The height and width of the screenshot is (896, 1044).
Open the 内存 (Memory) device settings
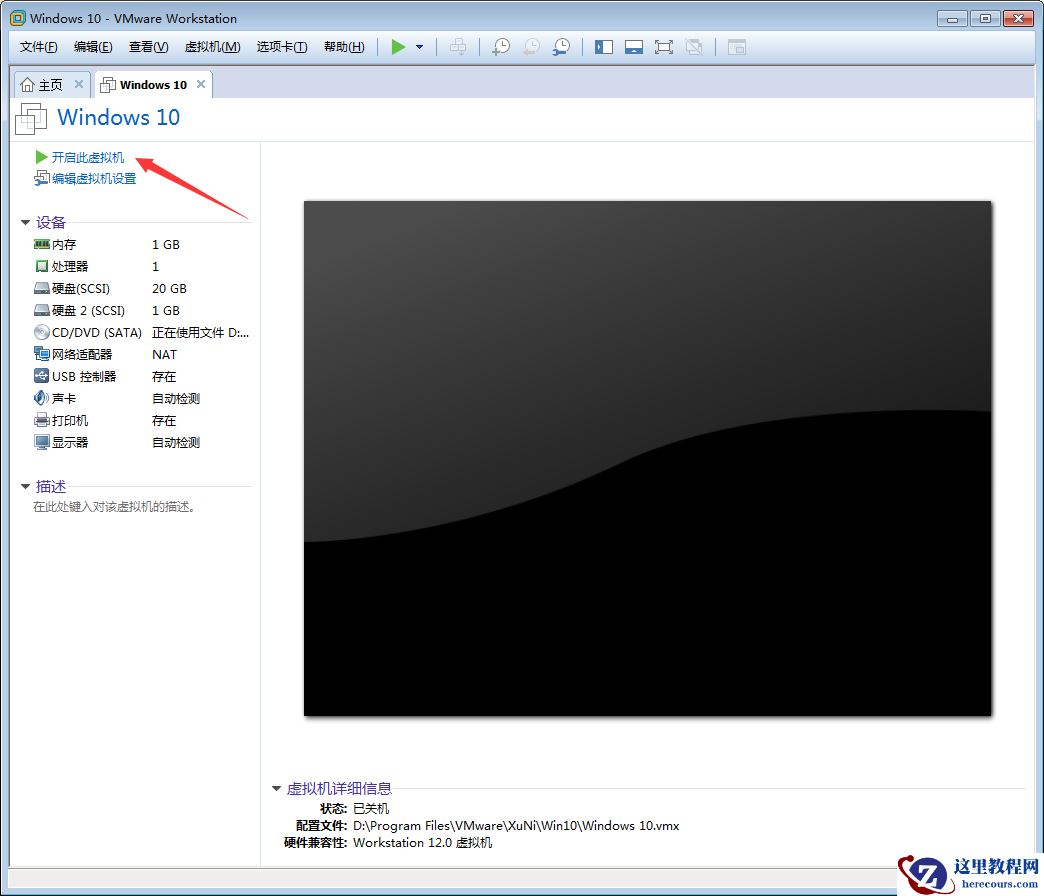[x=62, y=244]
